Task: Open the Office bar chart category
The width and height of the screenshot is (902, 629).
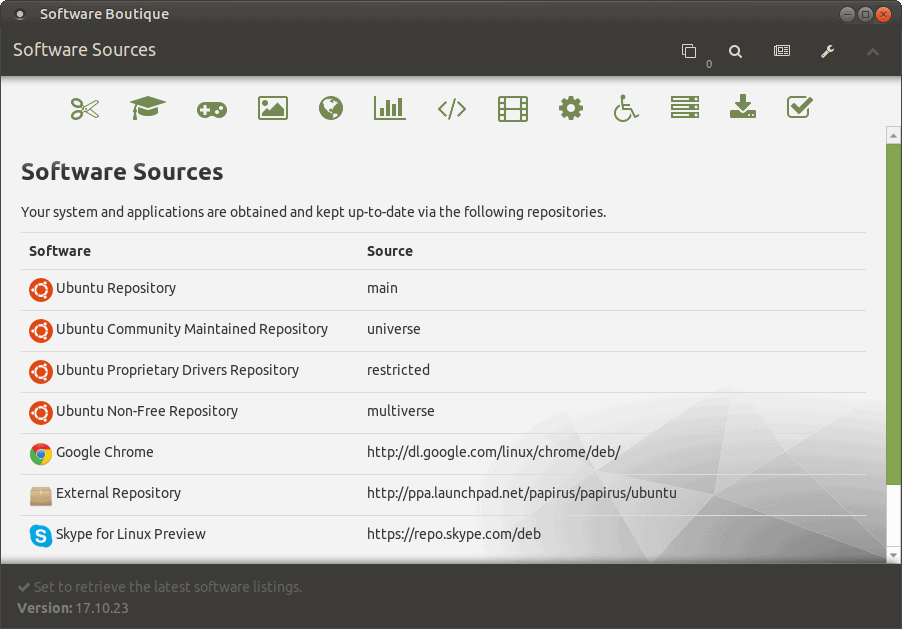Action: point(389,108)
